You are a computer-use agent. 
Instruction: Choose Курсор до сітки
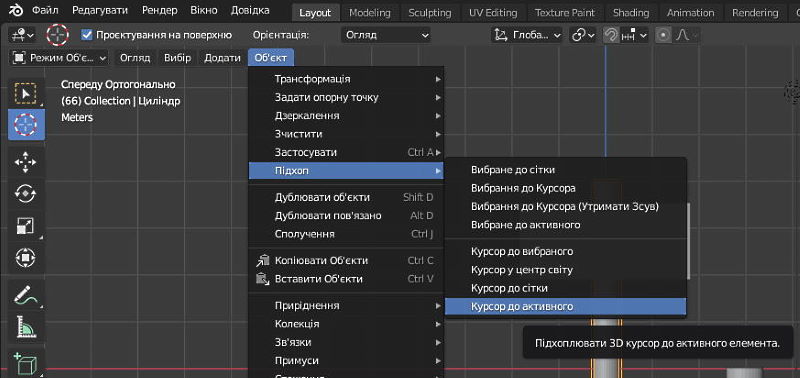(x=565, y=288)
